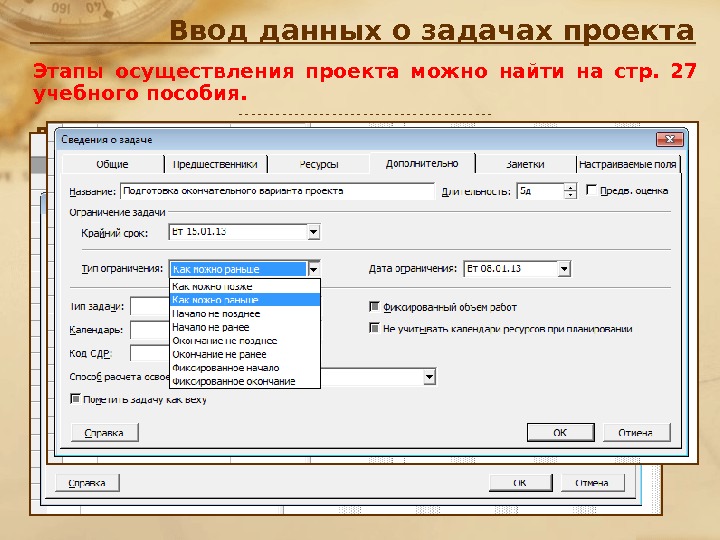Viewport: 720px width, 540px height.
Task: Select Фиксированное окончание constraint
Action: (245, 381)
